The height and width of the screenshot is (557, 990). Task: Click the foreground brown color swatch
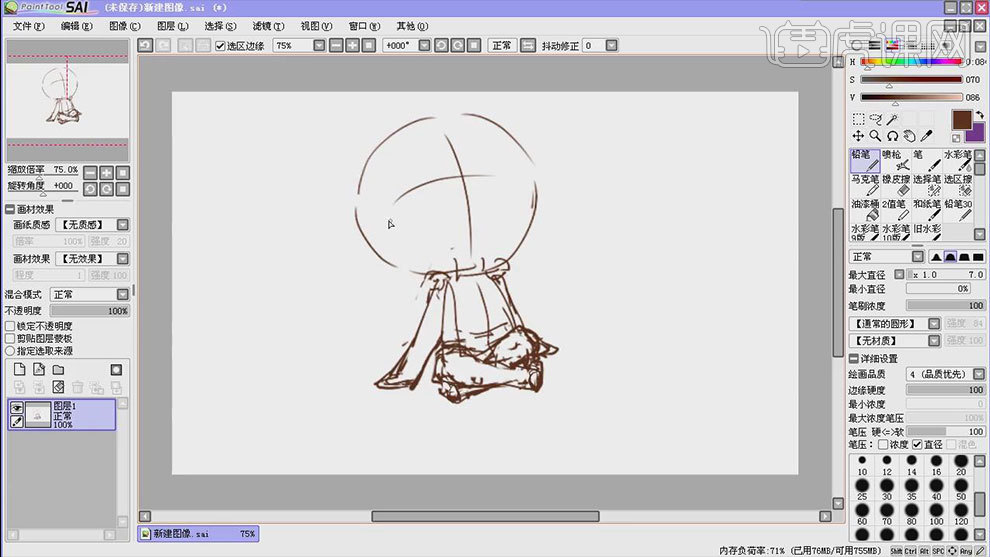[962, 119]
